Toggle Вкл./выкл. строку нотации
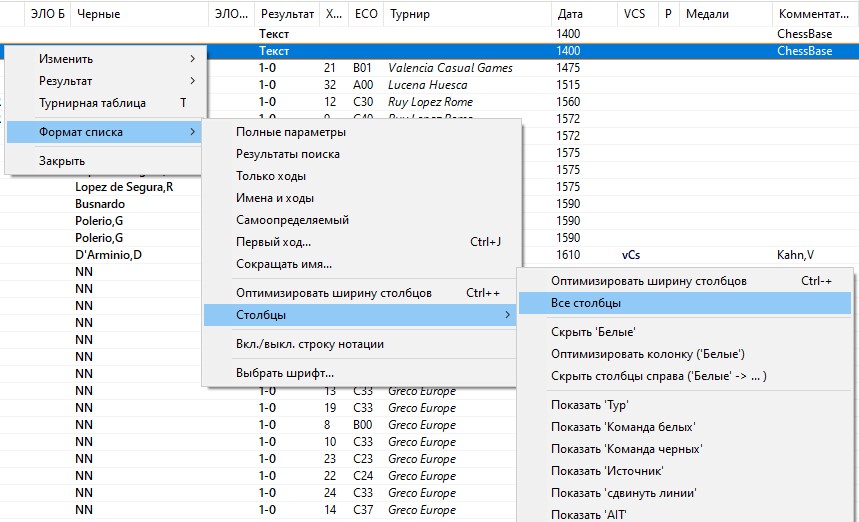 tap(360, 344)
